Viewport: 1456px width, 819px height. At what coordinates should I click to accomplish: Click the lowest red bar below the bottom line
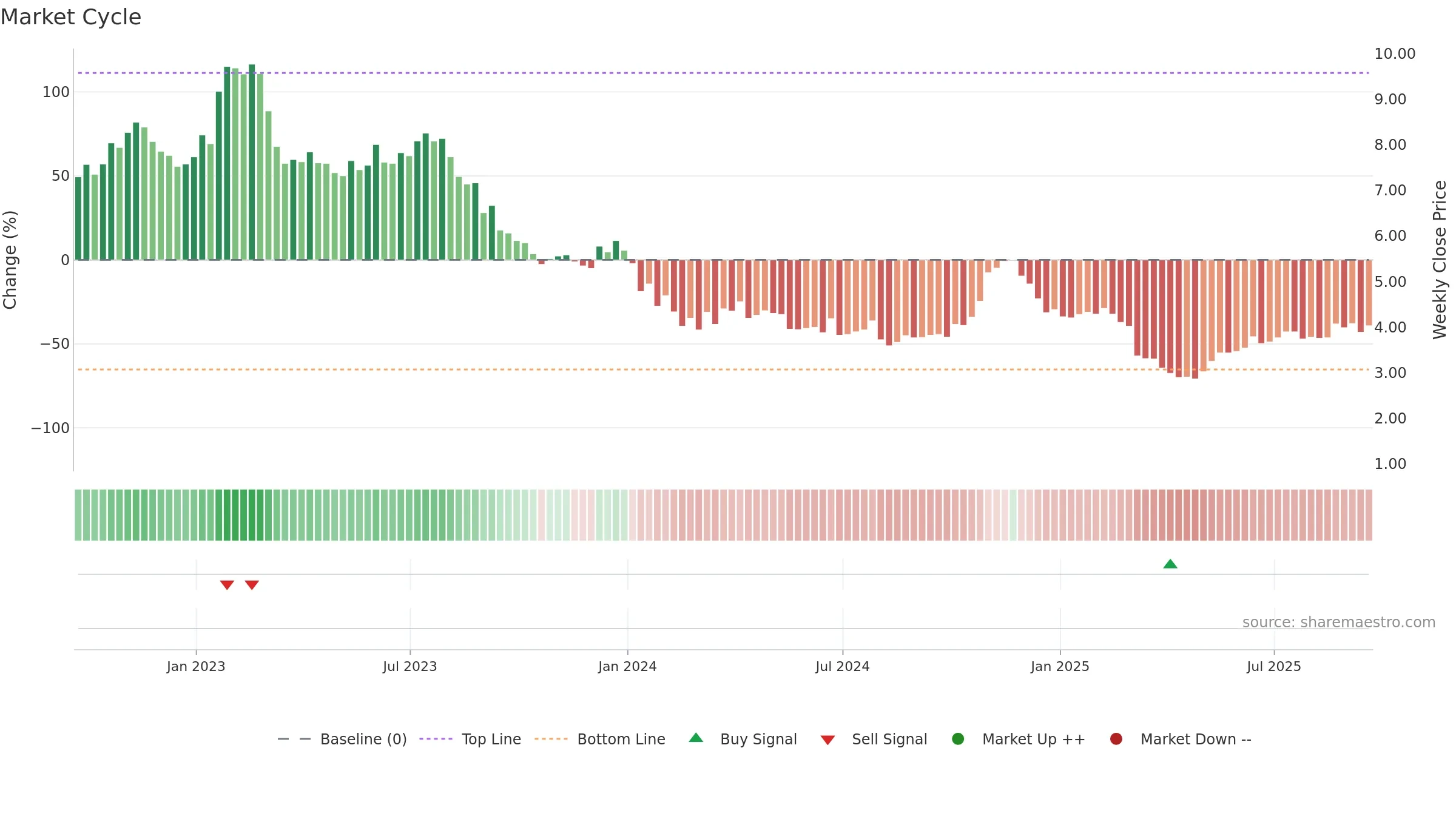pos(1195,319)
